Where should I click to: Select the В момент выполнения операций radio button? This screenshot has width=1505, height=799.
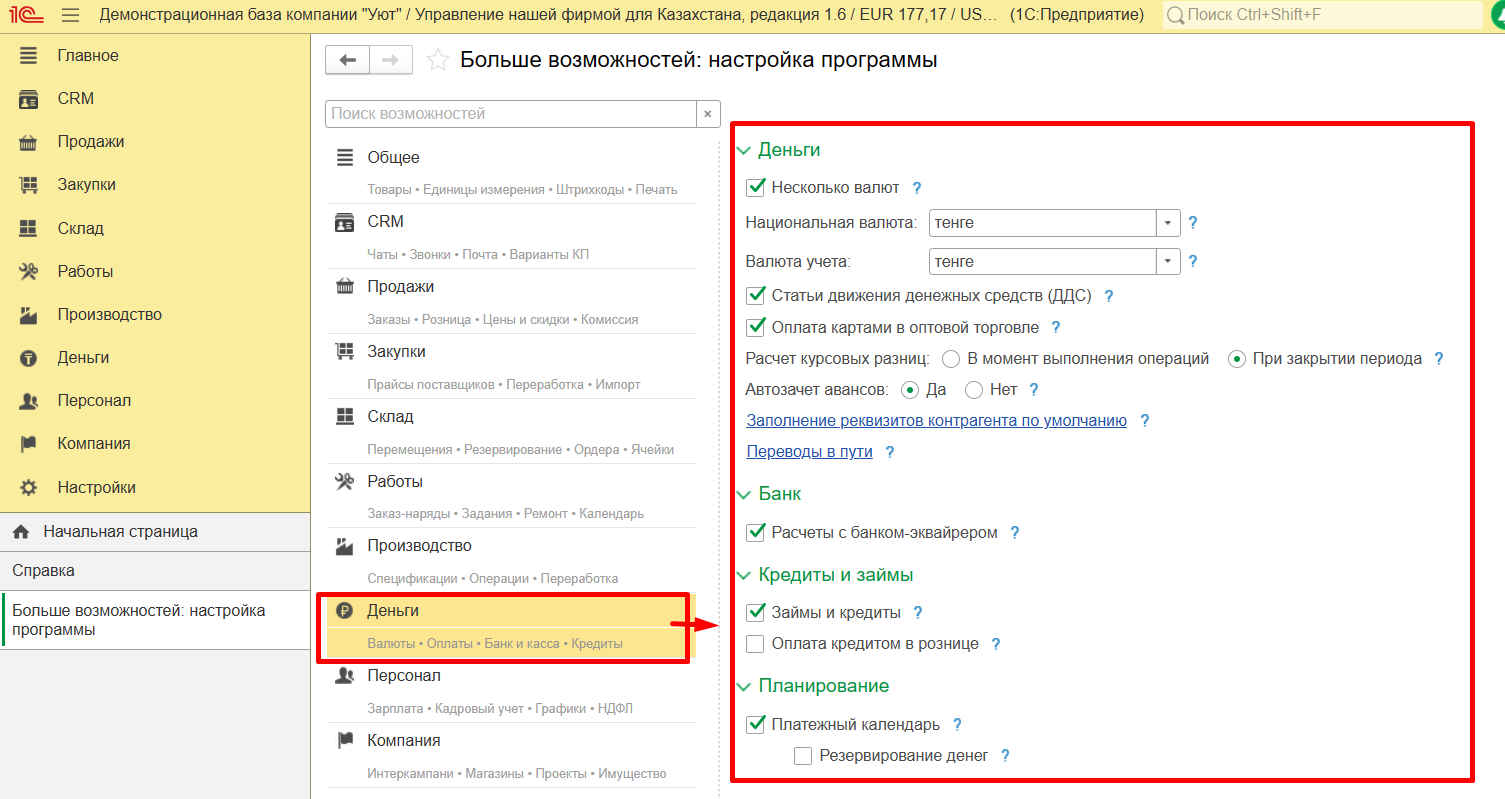(950, 358)
